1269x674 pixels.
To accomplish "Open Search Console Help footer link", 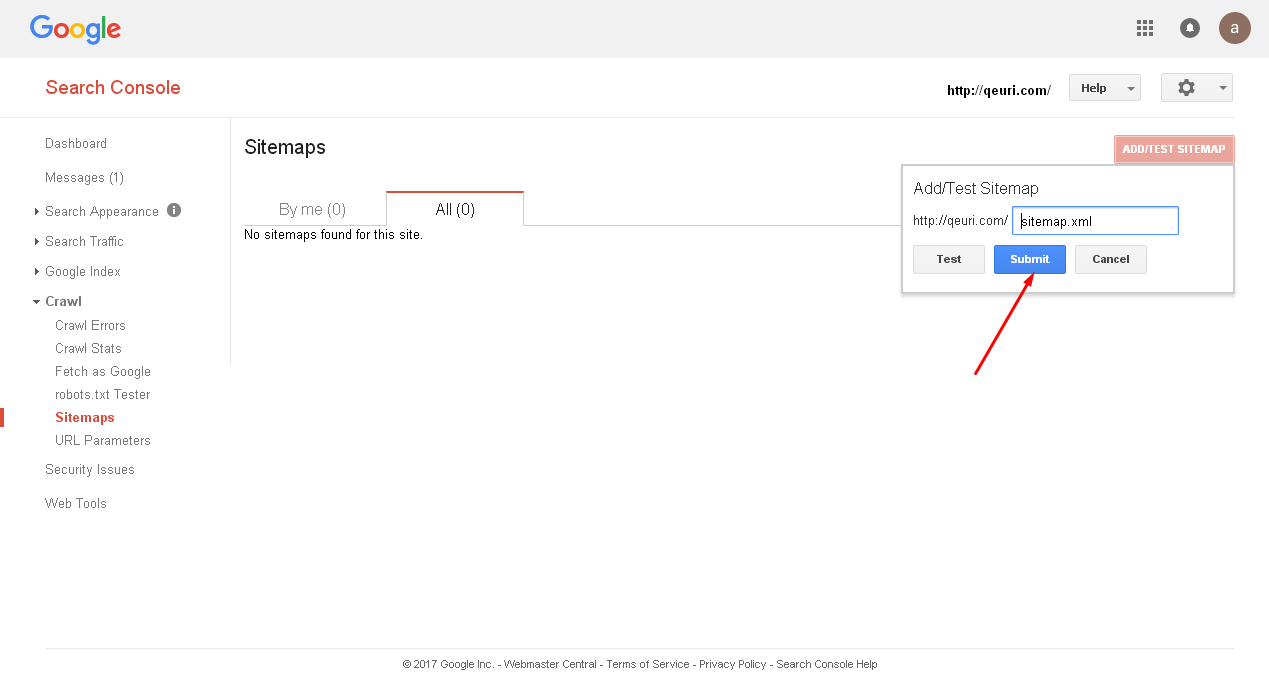I will point(827,664).
